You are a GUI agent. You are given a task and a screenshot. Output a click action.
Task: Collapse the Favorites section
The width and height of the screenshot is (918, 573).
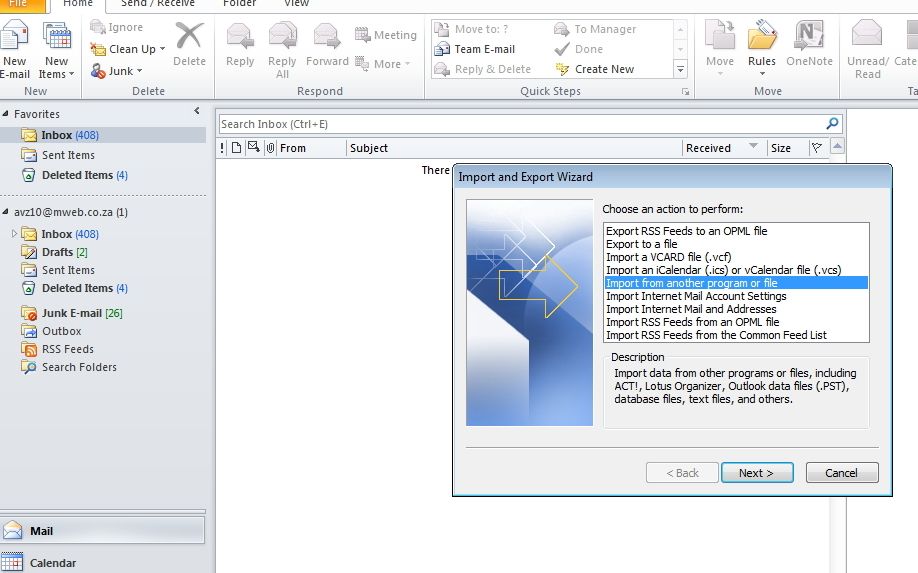[x=7, y=114]
